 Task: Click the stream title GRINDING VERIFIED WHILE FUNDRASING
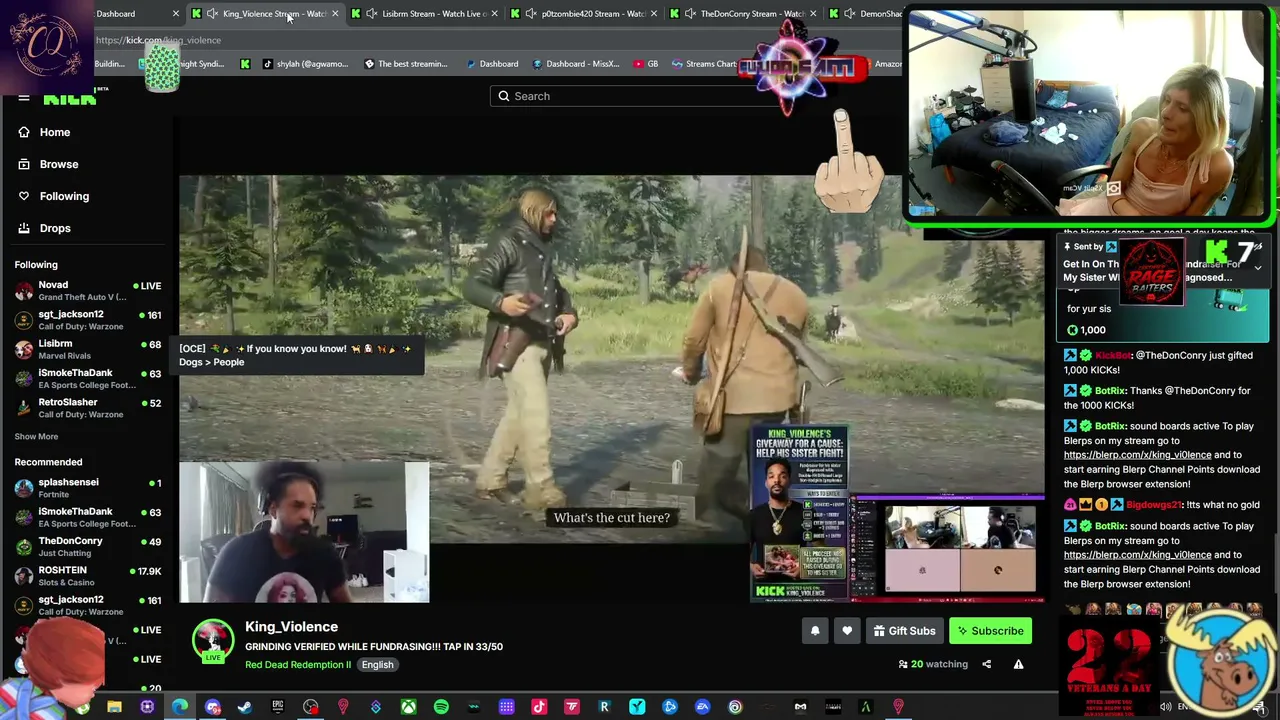point(374,647)
